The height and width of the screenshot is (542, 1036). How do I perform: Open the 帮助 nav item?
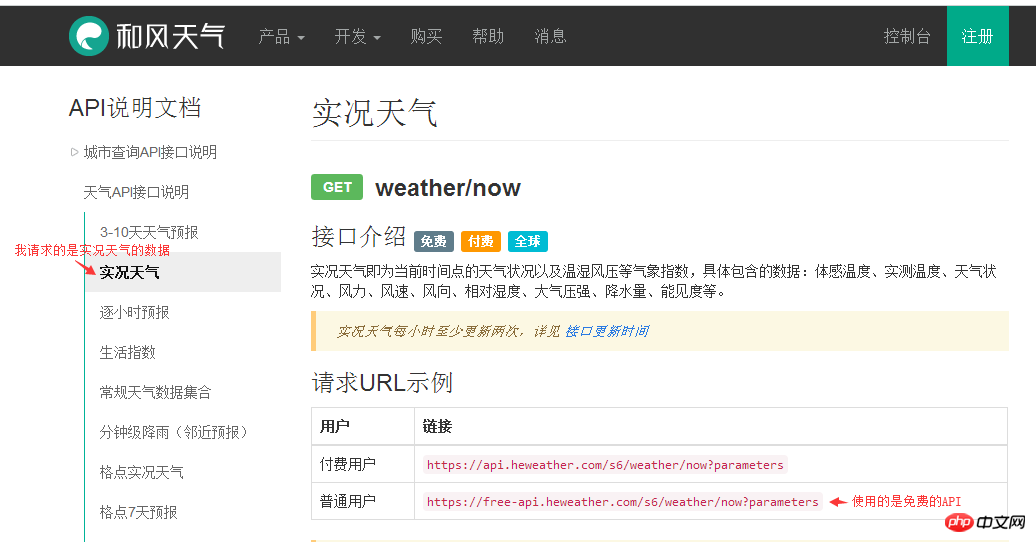[x=488, y=36]
